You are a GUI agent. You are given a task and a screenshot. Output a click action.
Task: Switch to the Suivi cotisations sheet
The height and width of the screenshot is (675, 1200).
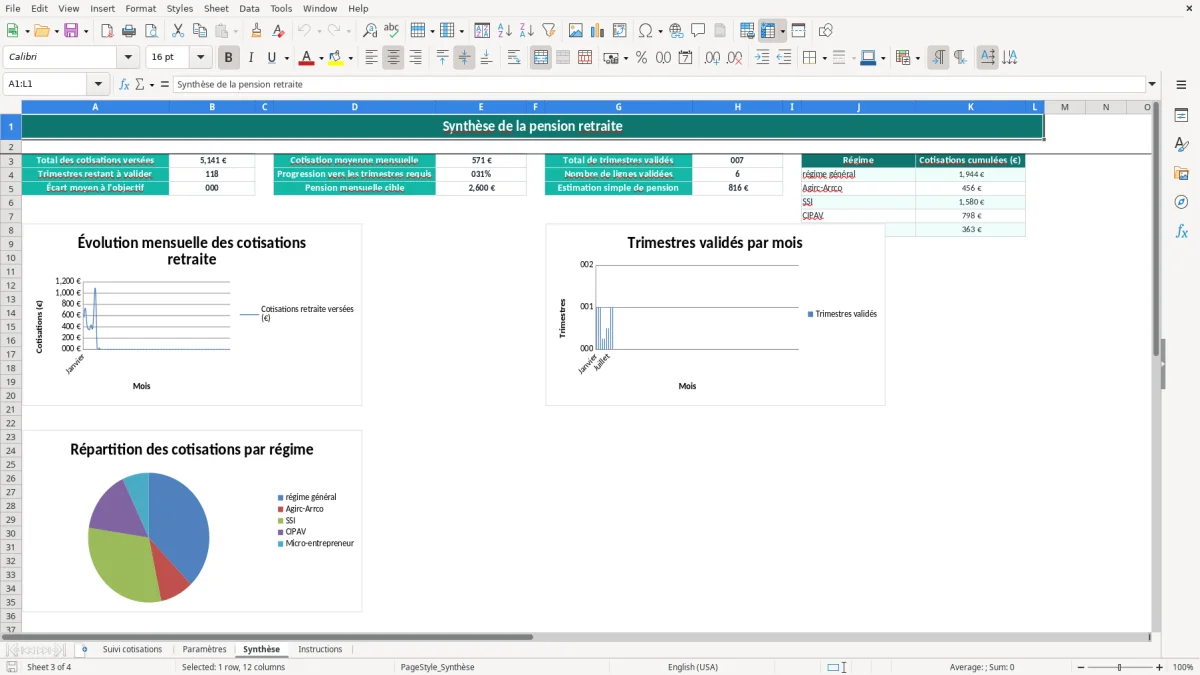tap(132, 650)
